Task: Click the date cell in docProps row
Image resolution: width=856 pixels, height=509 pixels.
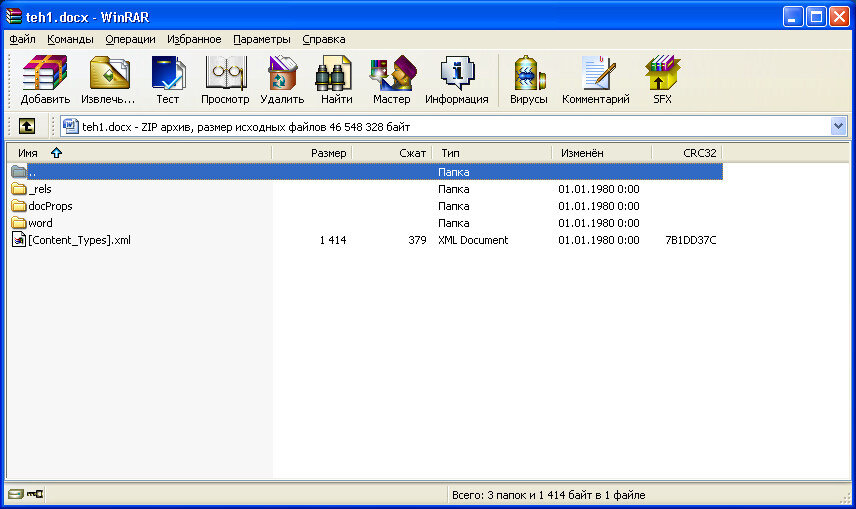Action: tap(598, 206)
